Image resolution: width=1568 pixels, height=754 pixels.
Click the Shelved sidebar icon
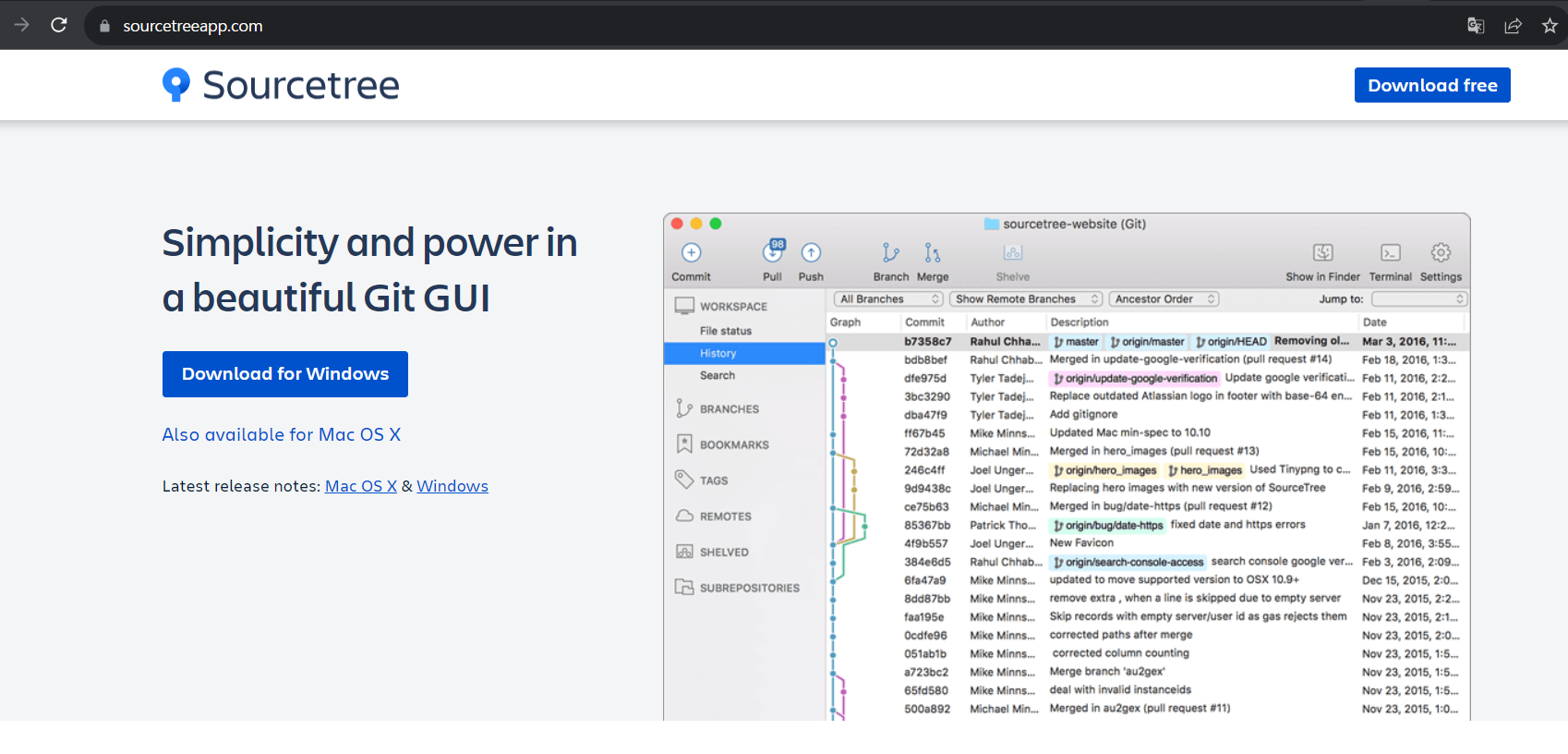click(x=684, y=552)
